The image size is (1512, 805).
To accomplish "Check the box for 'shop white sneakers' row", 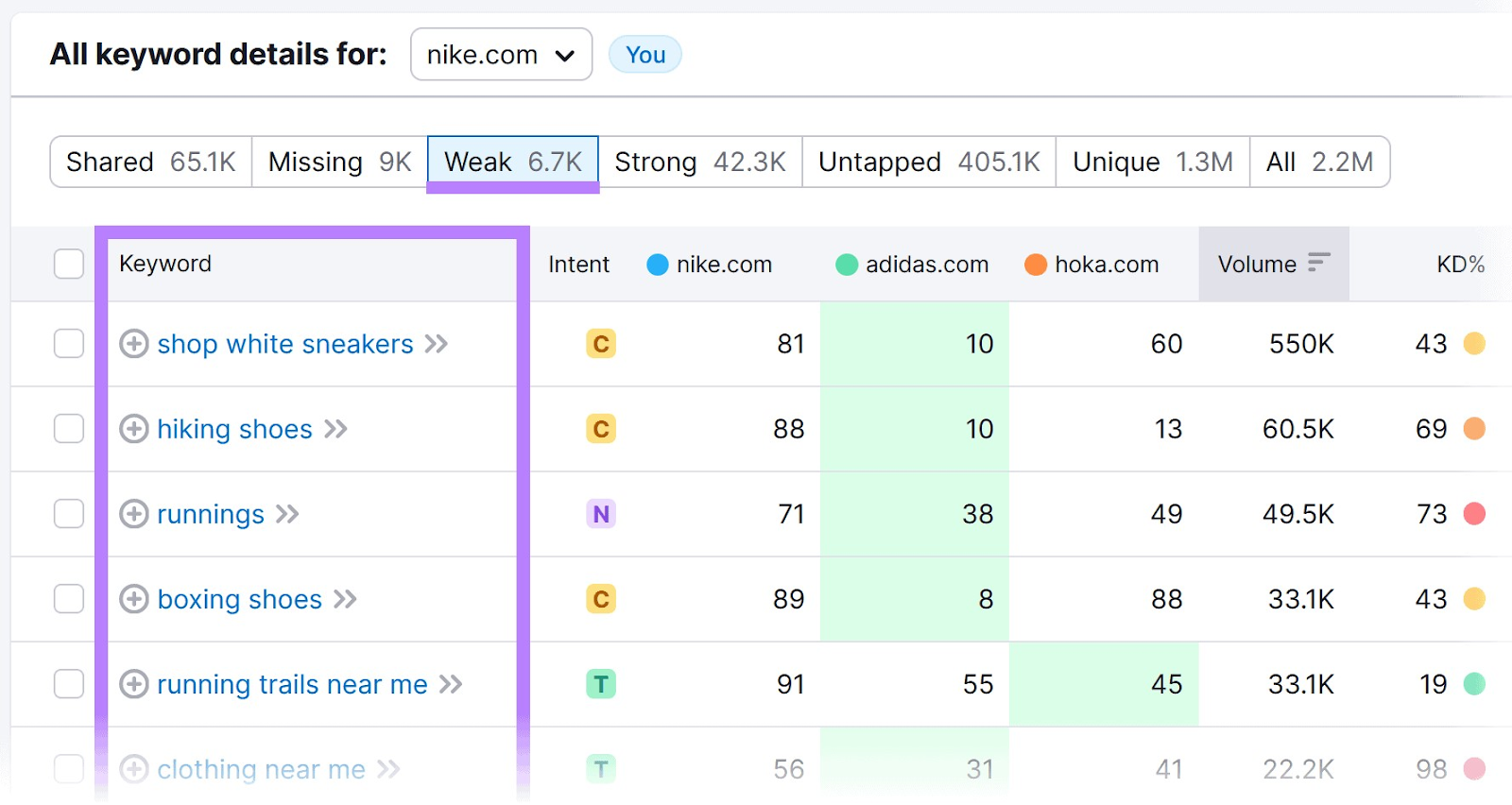I will [x=69, y=344].
